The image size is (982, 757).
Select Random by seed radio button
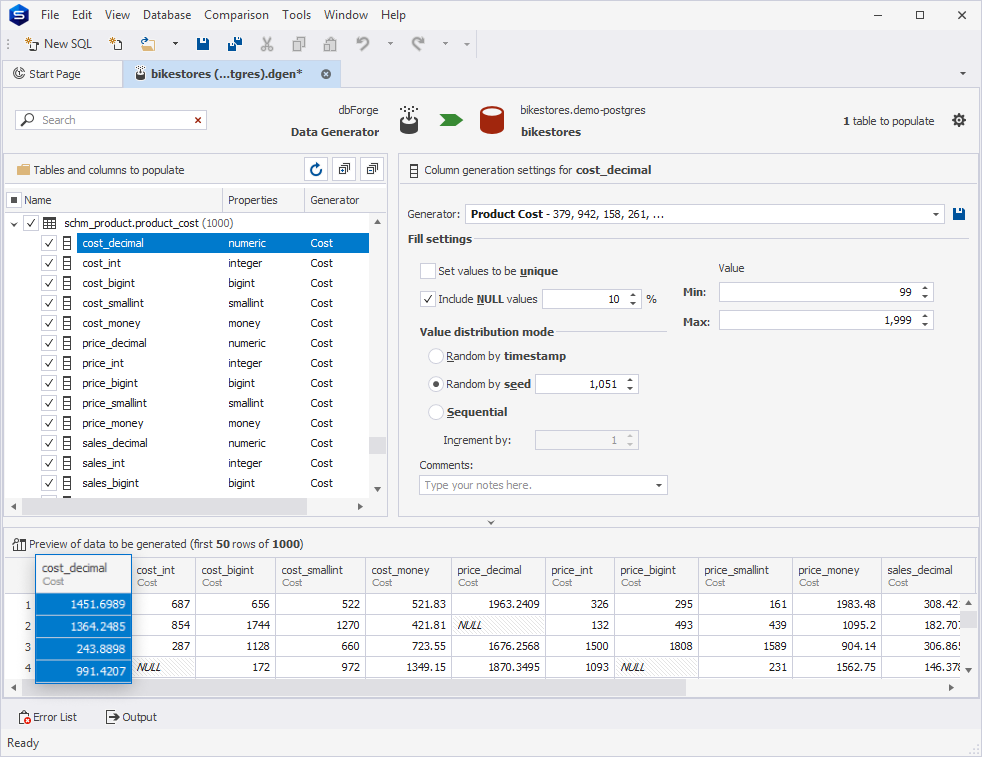pyautogui.click(x=436, y=384)
